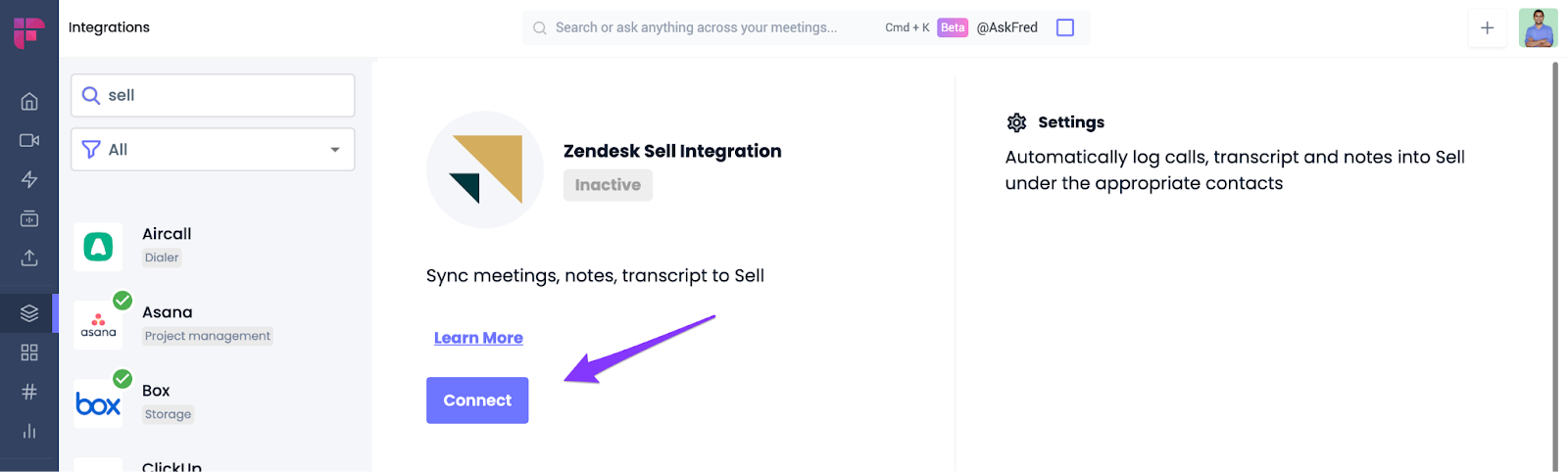Click the Fireflies logo at top left
Screen dimensions: 1568x472
click(x=28, y=30)
